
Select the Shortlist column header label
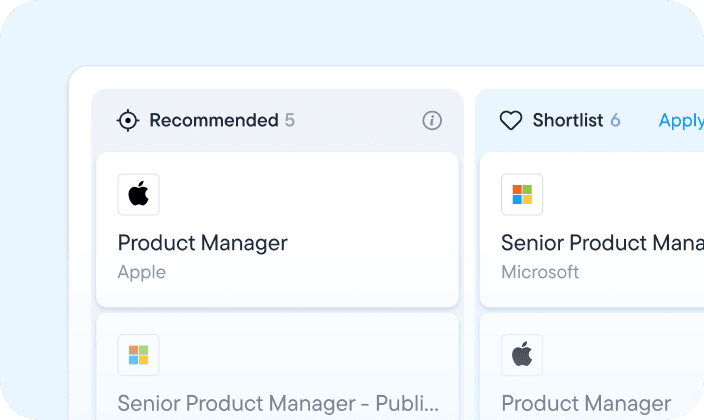[567, 121]
